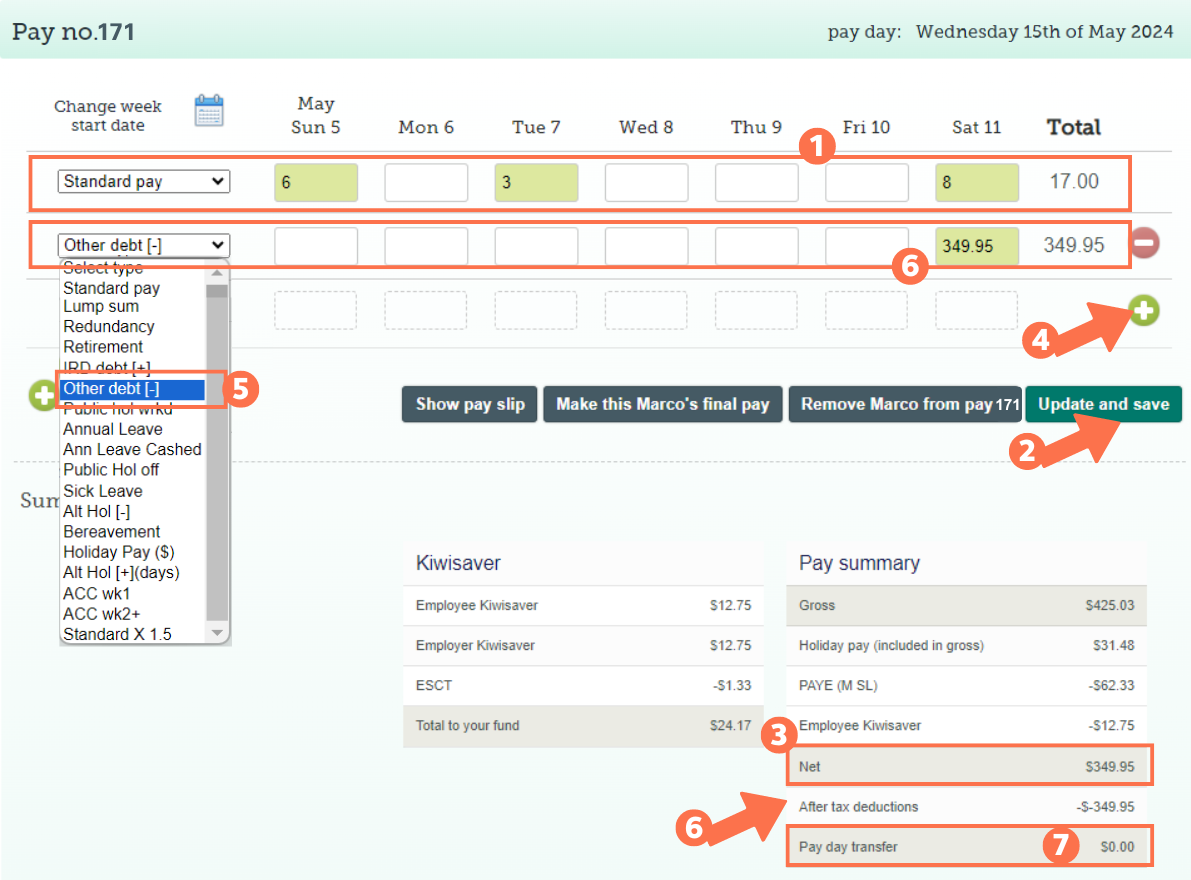Open the Standard pay type dropdown
The image size is (1191, 880).
coord(143,181)
